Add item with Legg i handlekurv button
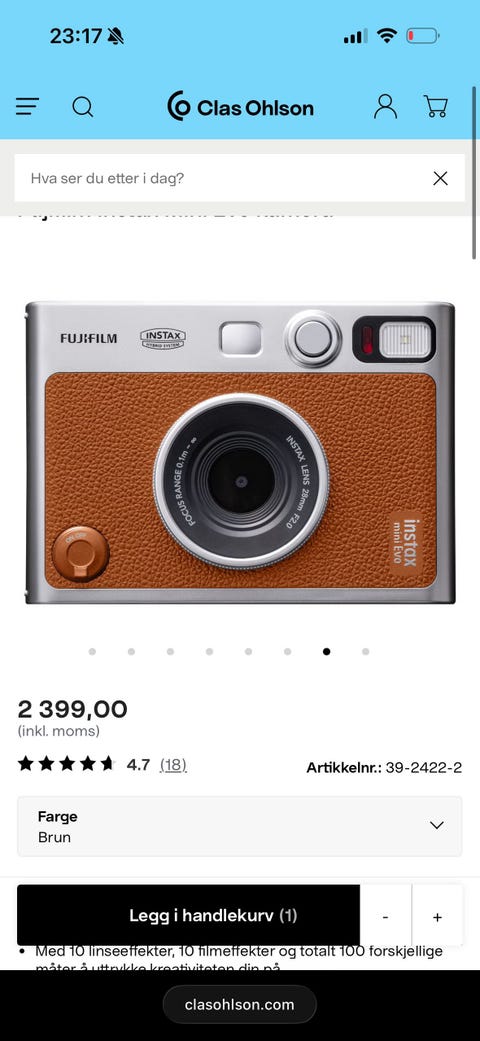The height and width of the screenshot is (1041, 480). click(x=189, y=916)
